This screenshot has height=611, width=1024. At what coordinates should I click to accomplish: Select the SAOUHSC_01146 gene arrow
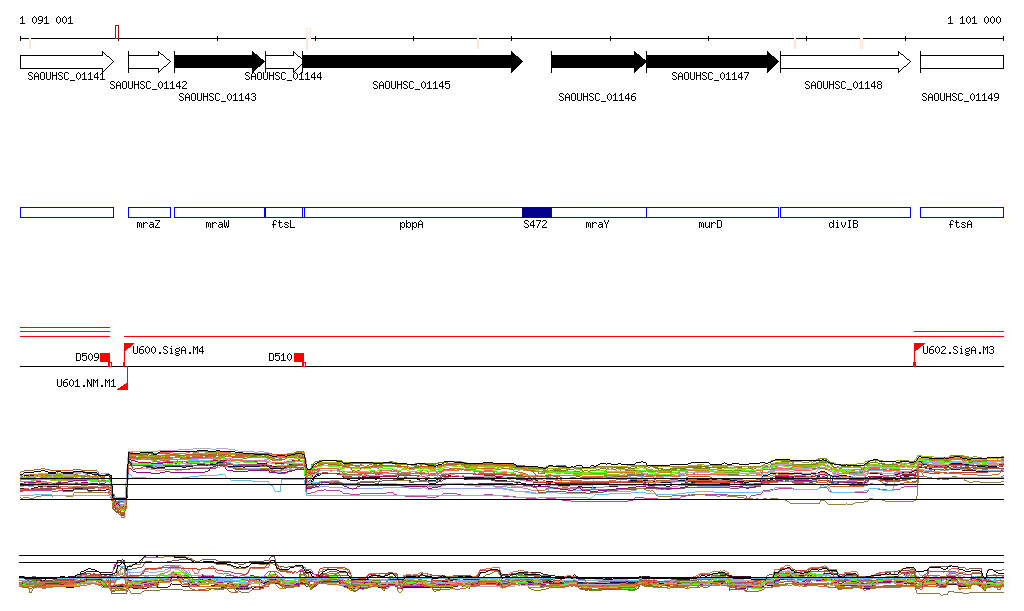(598, 62)
